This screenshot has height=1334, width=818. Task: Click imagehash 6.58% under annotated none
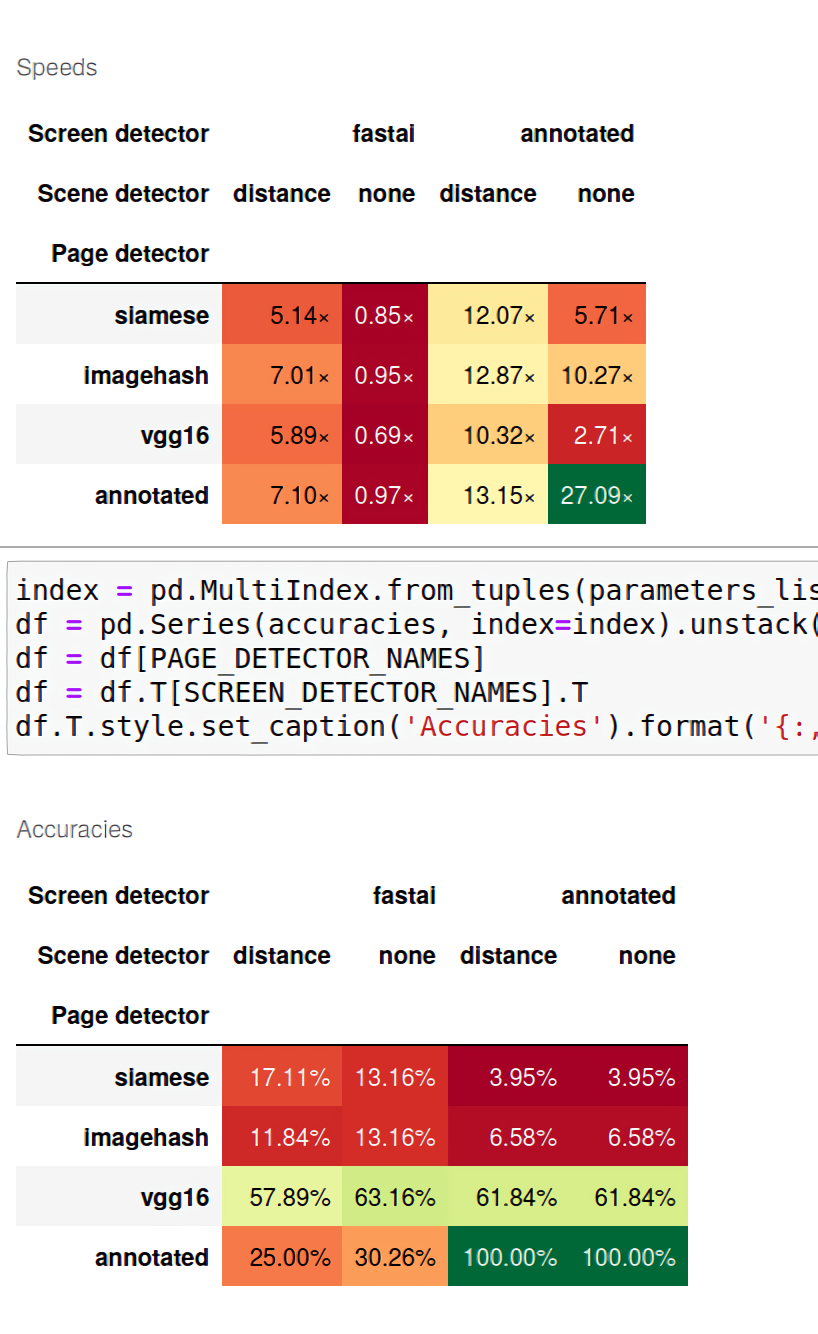[x=628, y=1136]
